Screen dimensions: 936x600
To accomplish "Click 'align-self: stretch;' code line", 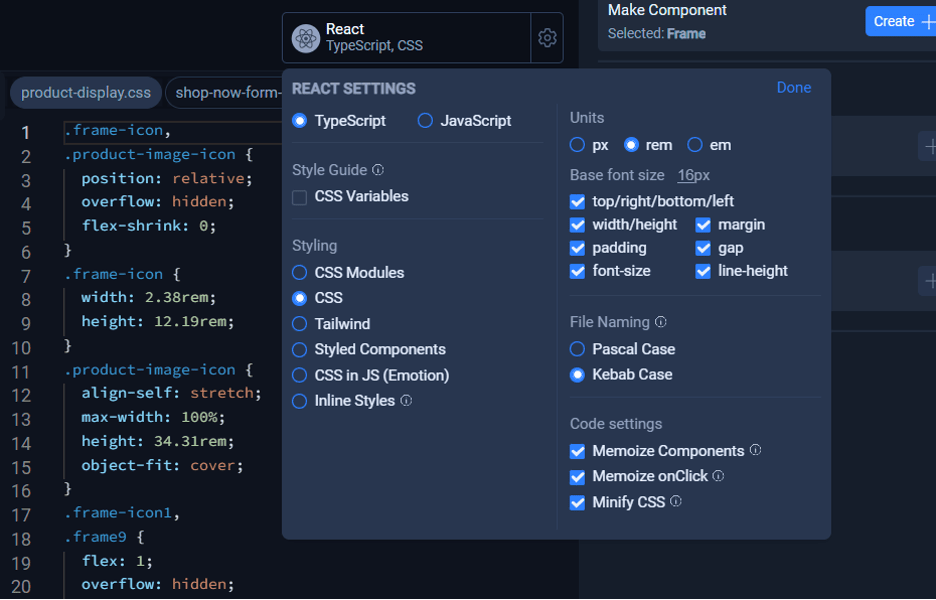I will (171, 393).
